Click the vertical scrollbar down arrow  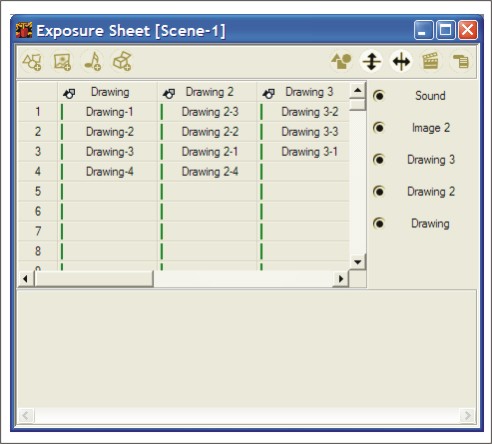[x=358, y=262]
